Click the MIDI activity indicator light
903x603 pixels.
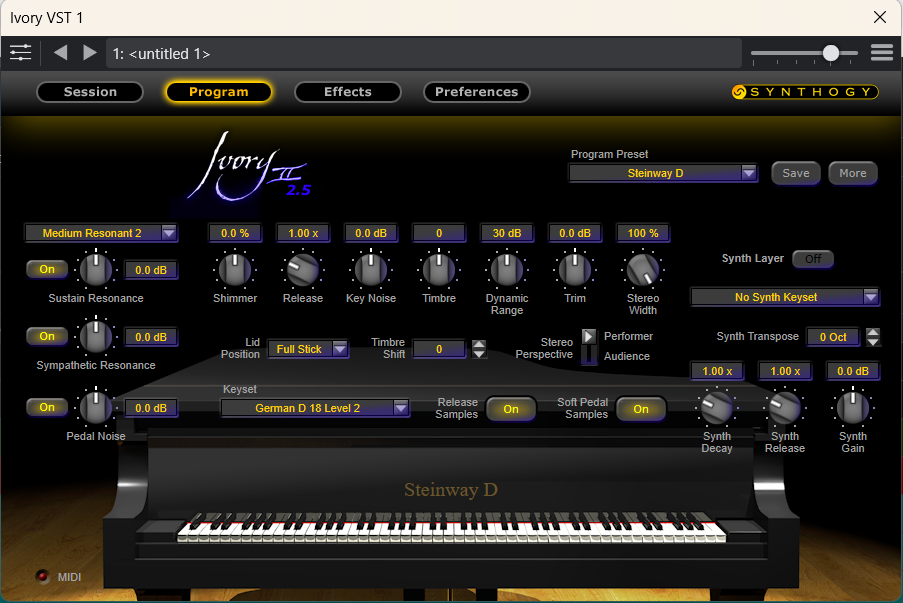pyautogui.click(x=42, y=576)
